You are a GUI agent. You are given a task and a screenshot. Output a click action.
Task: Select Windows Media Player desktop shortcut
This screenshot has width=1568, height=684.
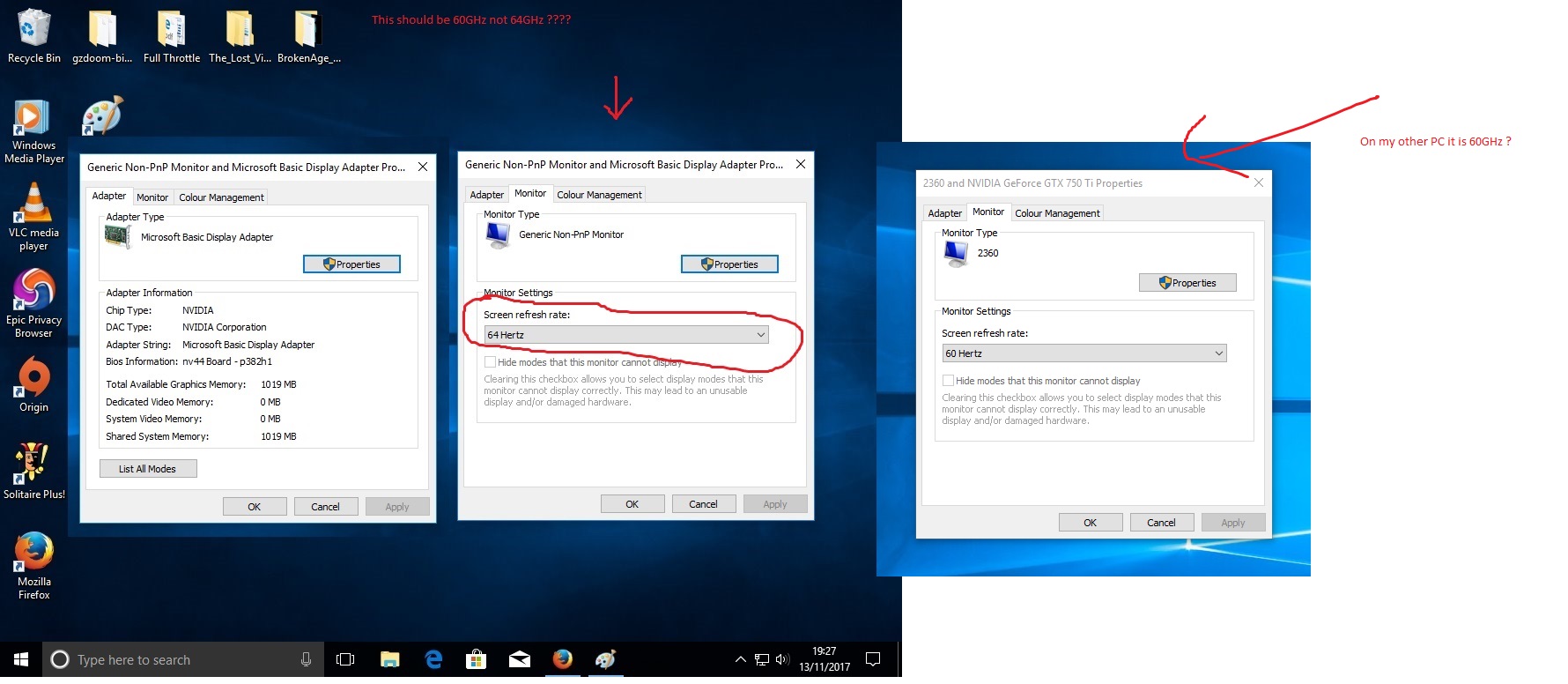click(34, 132)
